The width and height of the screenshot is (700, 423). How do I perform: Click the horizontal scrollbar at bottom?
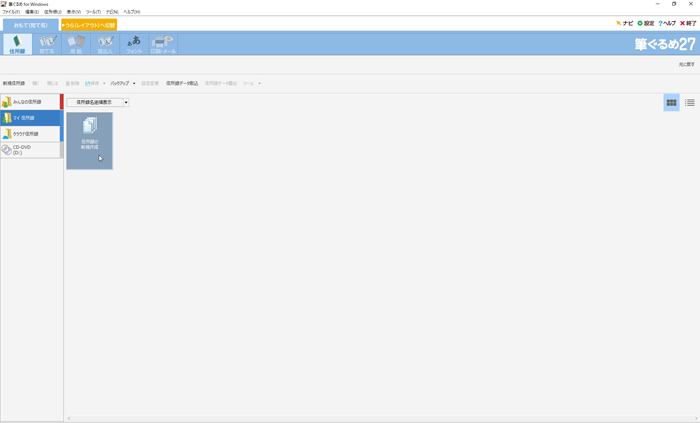(x=380, y=418)
